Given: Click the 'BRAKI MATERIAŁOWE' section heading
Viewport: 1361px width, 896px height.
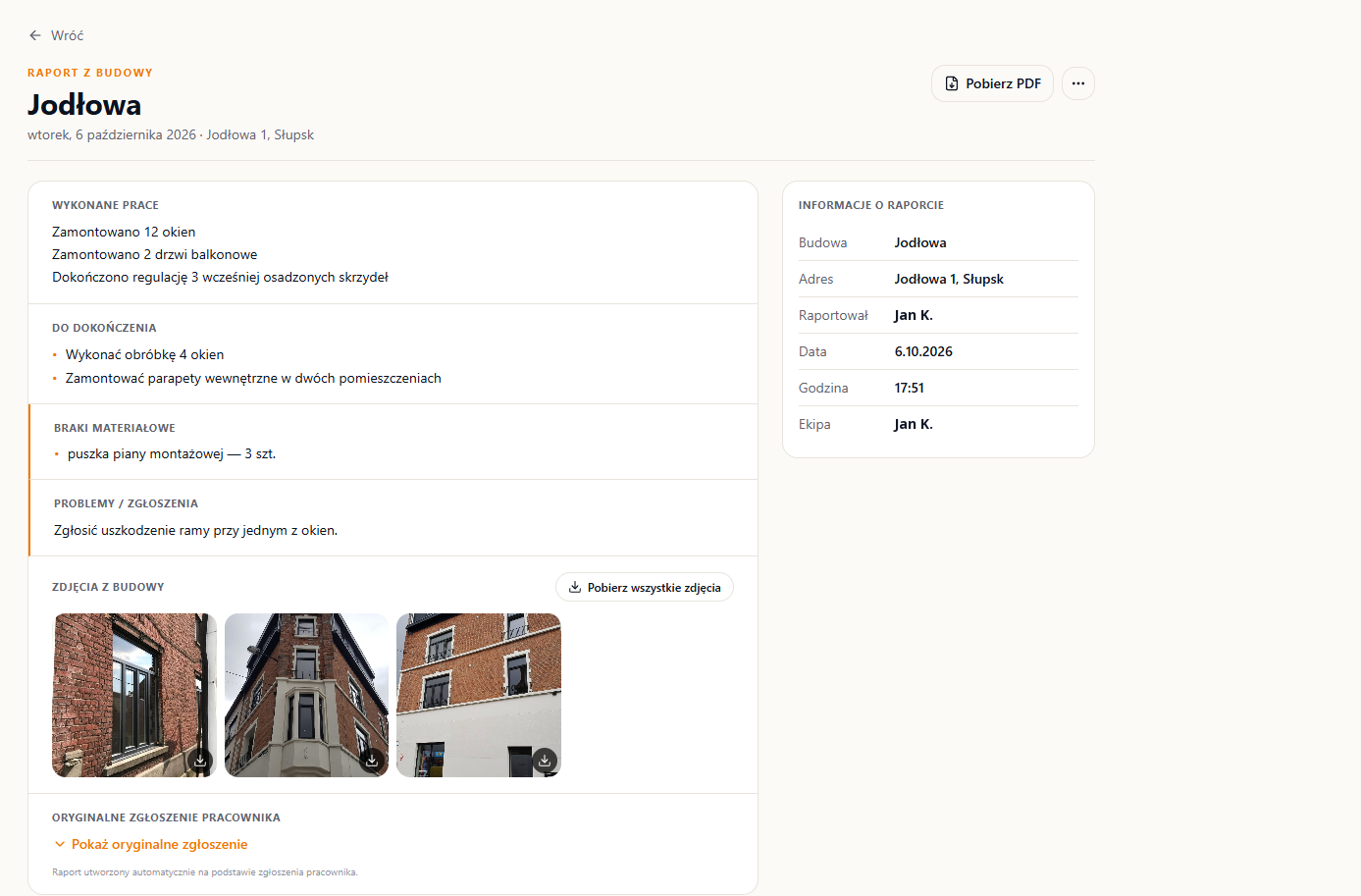Looking at the screenshot, I should [x=115, y=428].
